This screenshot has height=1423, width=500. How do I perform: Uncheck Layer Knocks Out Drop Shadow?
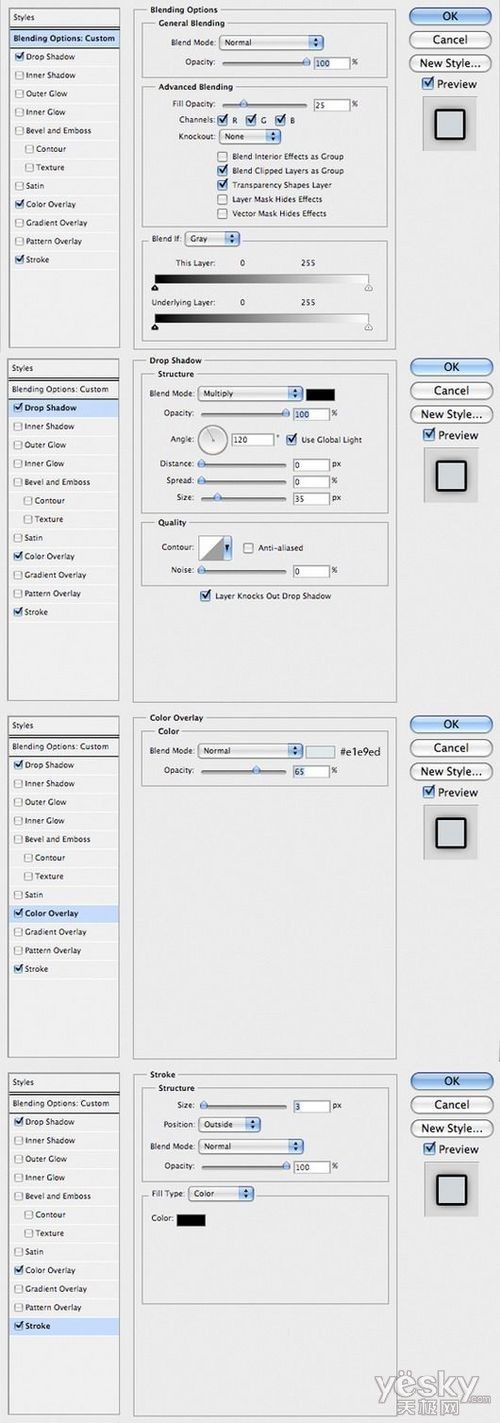coord(205,596)
